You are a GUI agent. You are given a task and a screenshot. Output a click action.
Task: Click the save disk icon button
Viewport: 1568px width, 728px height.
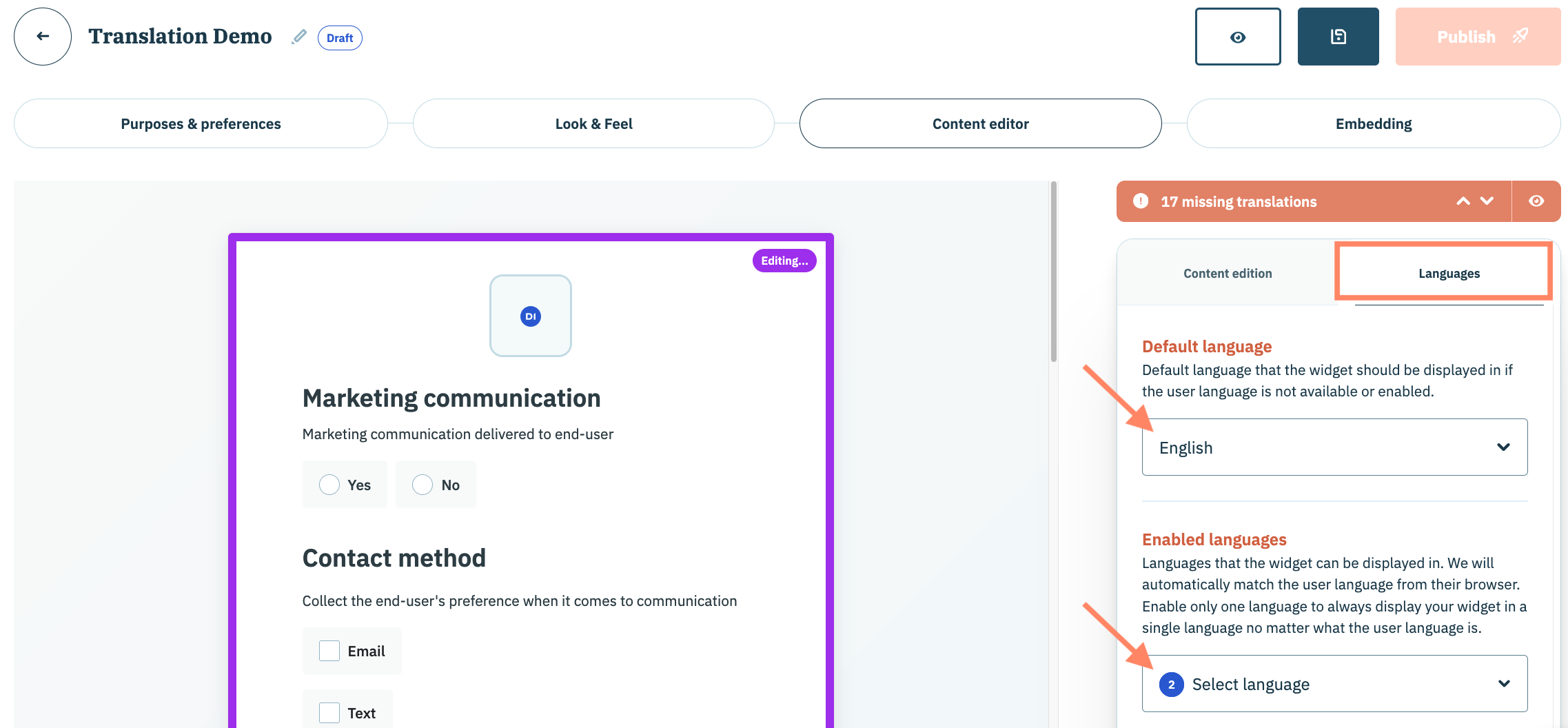point(1338,37)
